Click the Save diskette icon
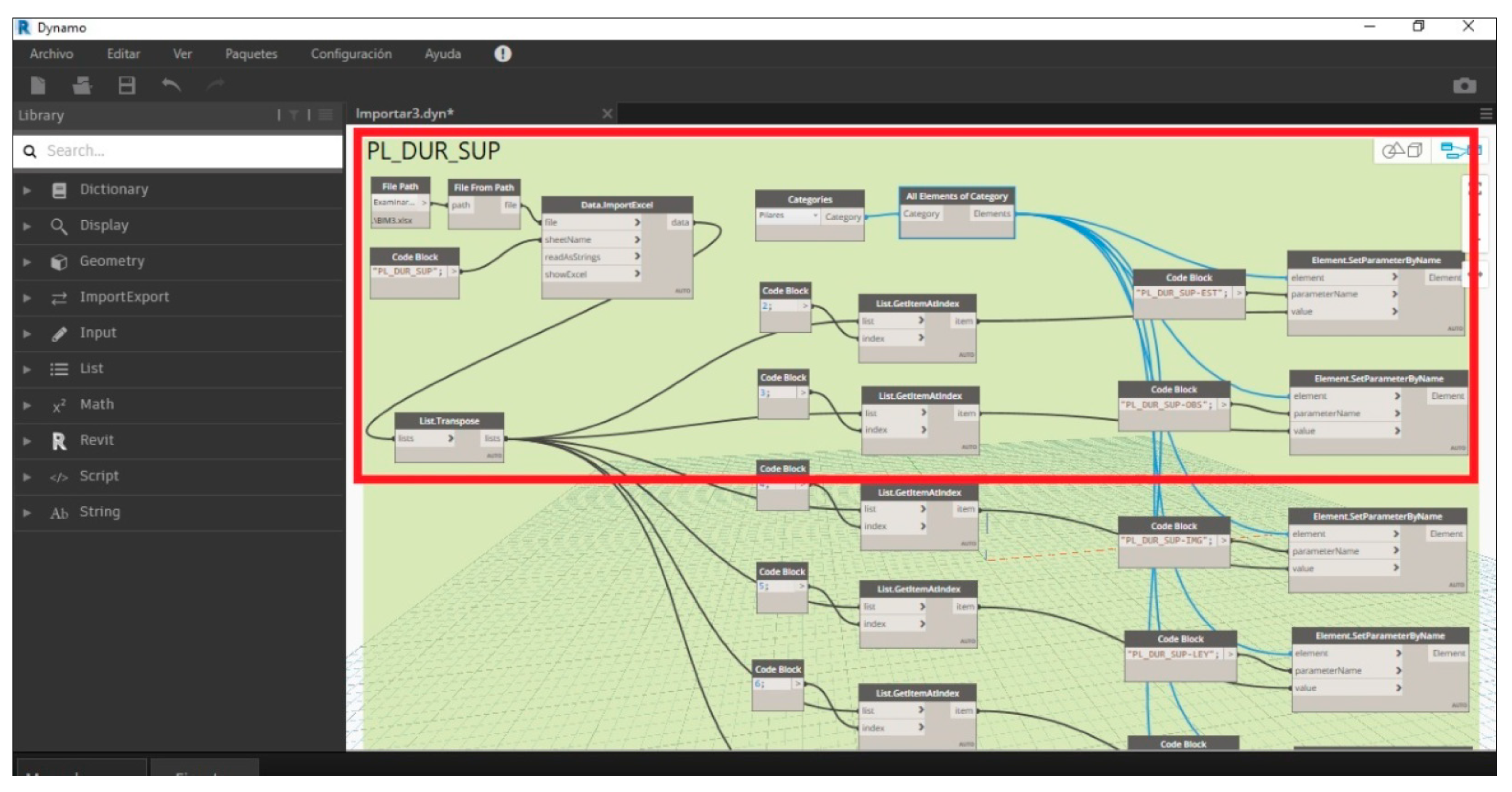Screen dimensions: 1512x792 (x=126, y=86)
